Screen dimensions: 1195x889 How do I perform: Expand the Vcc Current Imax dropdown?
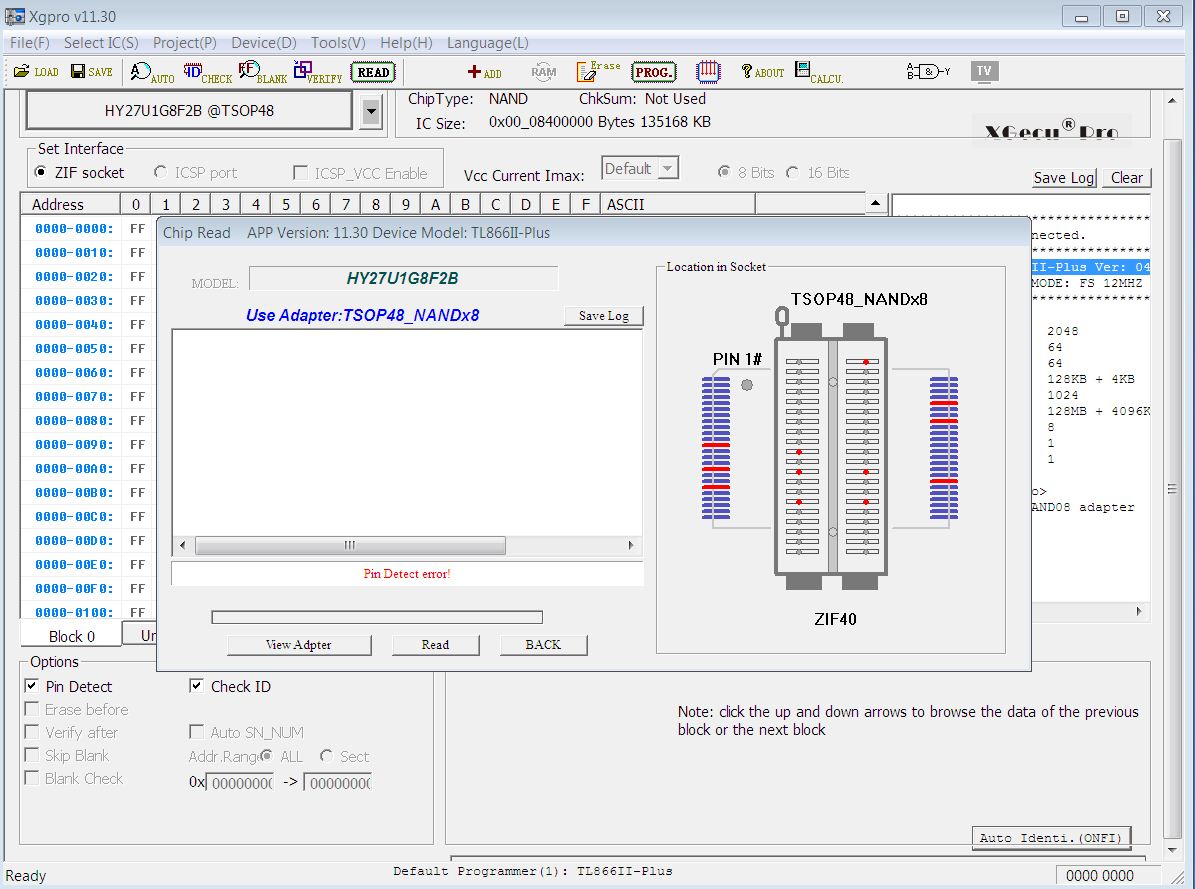(x=667, y=169)
